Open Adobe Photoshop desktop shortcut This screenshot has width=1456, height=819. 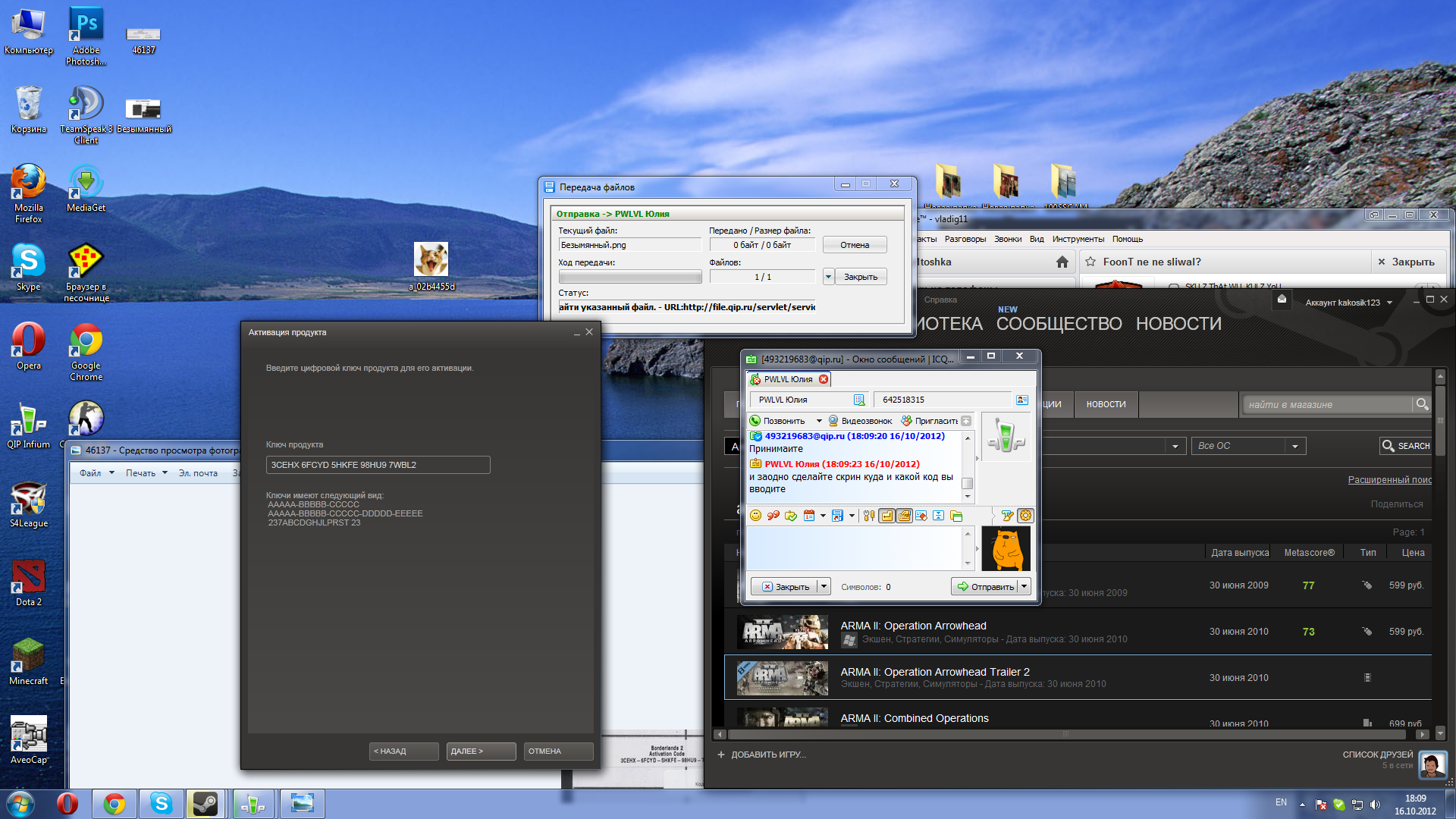point(86,36)
